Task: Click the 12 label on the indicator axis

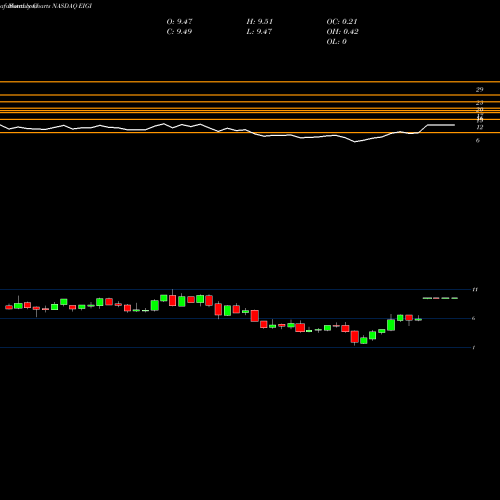Action: point(479,127)
